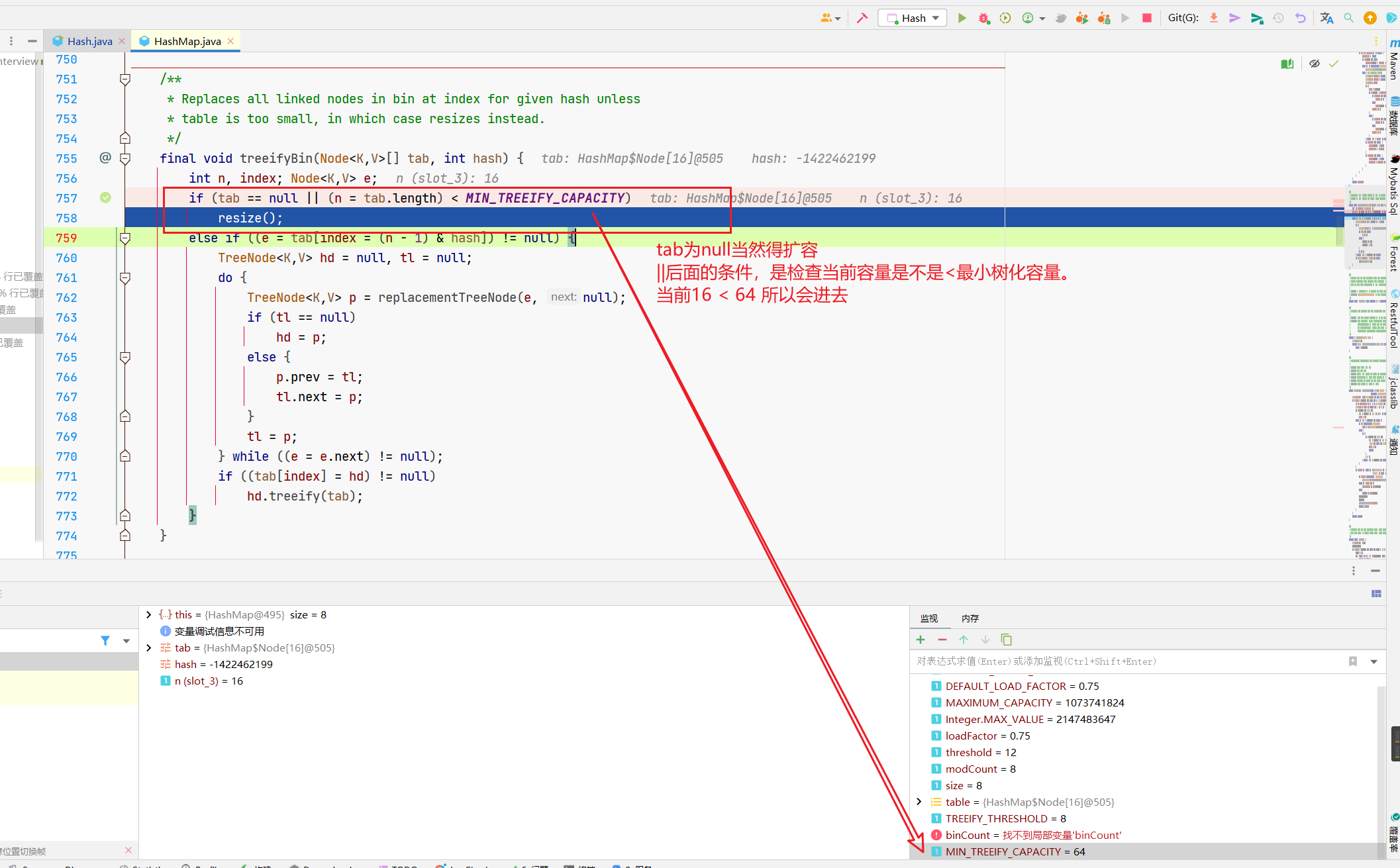Click the override marker at line 755

(x=105, y=158)
